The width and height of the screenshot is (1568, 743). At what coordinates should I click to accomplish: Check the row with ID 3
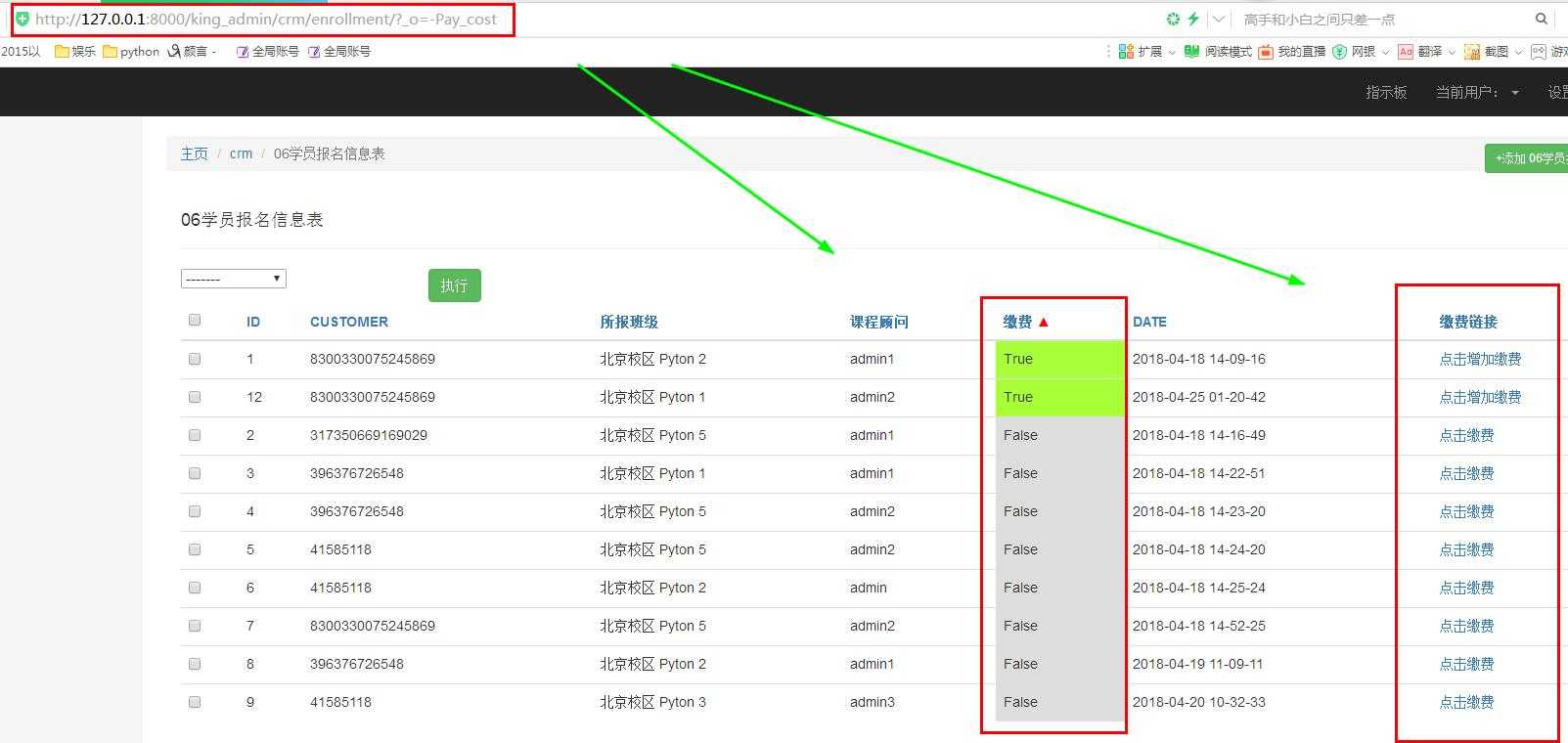195,473
